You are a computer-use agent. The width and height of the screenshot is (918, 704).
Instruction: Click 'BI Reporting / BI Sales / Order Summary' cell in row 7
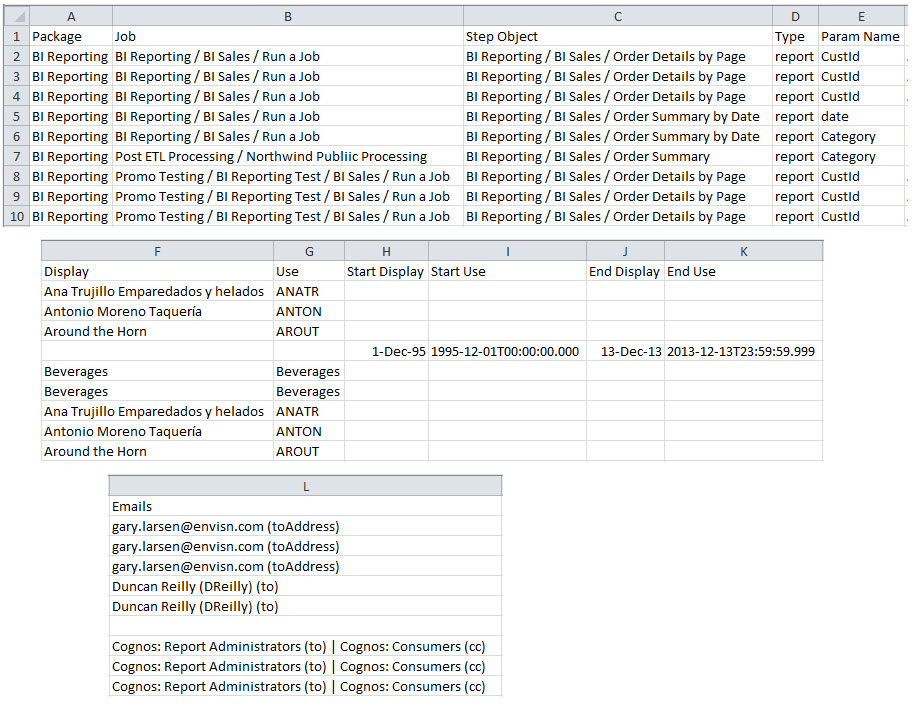point(618,156)
